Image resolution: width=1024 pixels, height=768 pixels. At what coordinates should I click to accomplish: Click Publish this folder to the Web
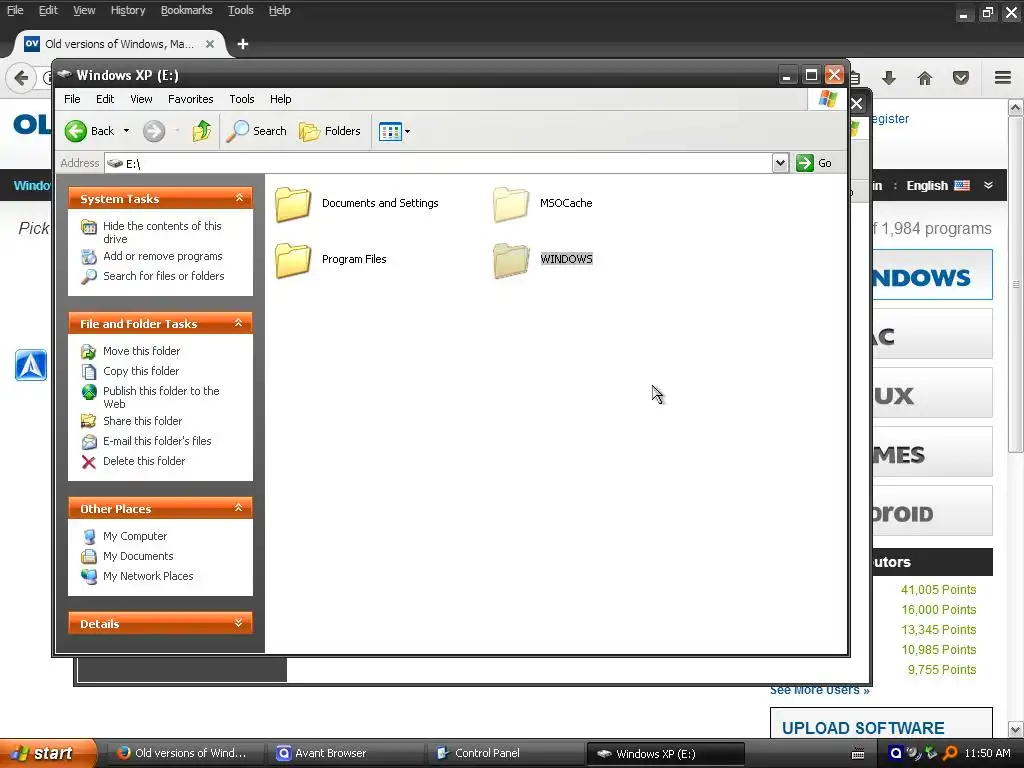pos(161,397)
